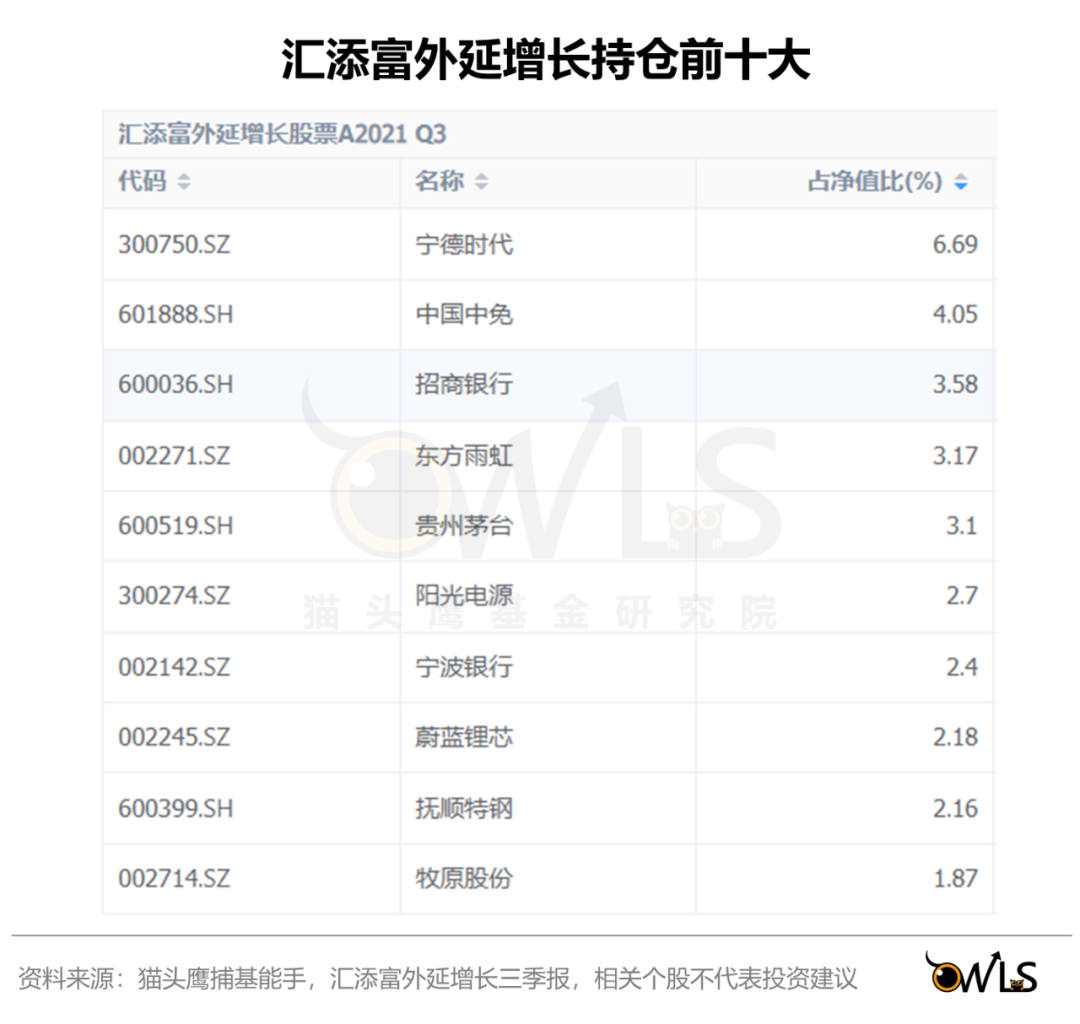
Task: Click value 3.17 in 东方雨虹 row
Action: [x=955, y=456]
